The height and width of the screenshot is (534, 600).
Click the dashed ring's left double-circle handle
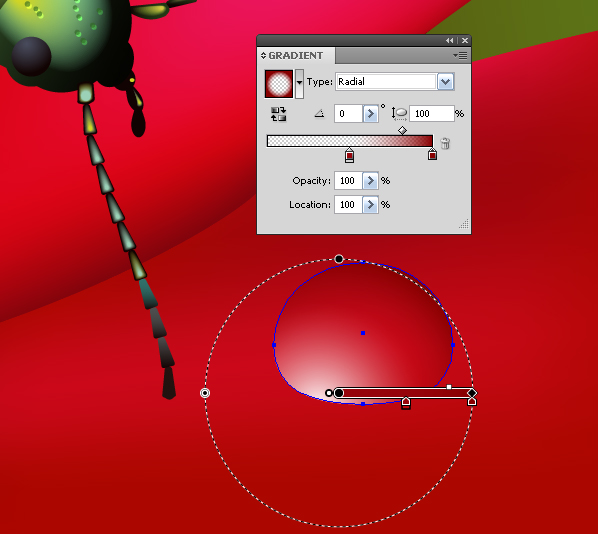205,393
